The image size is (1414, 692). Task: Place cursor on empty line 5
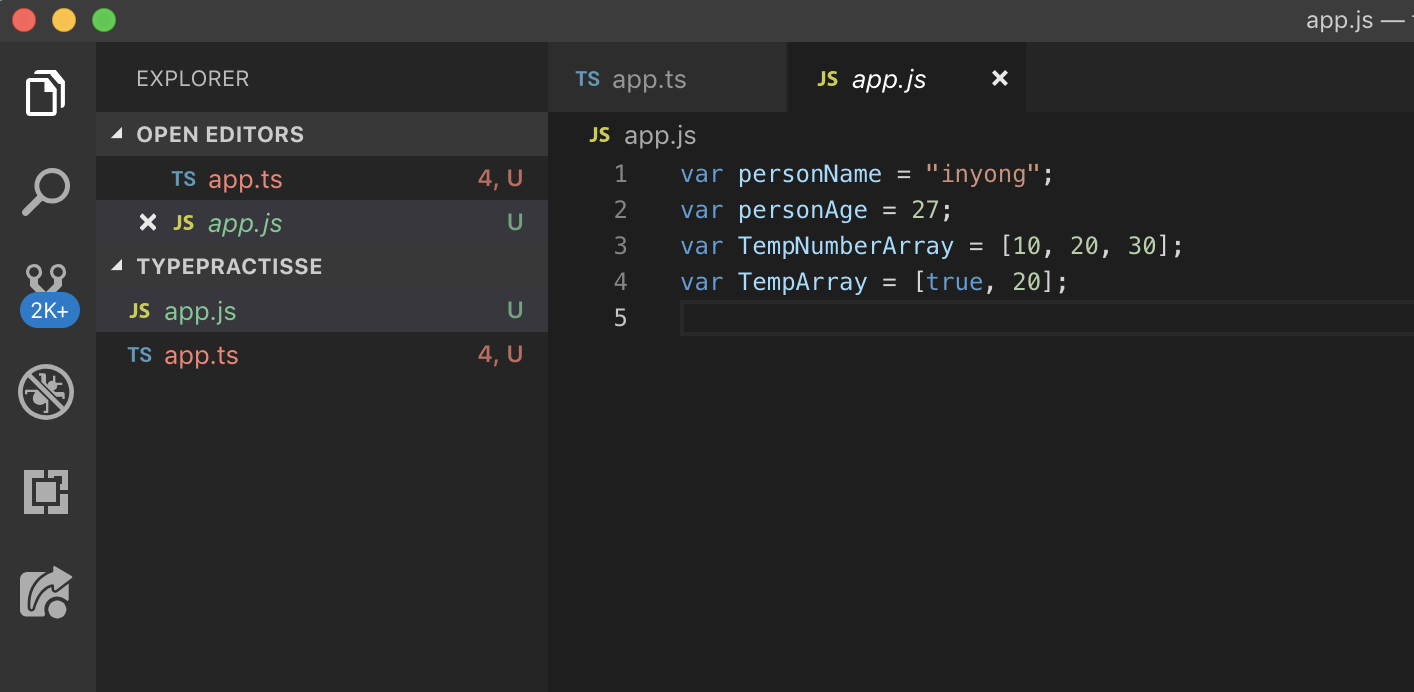coord(1047,318)
